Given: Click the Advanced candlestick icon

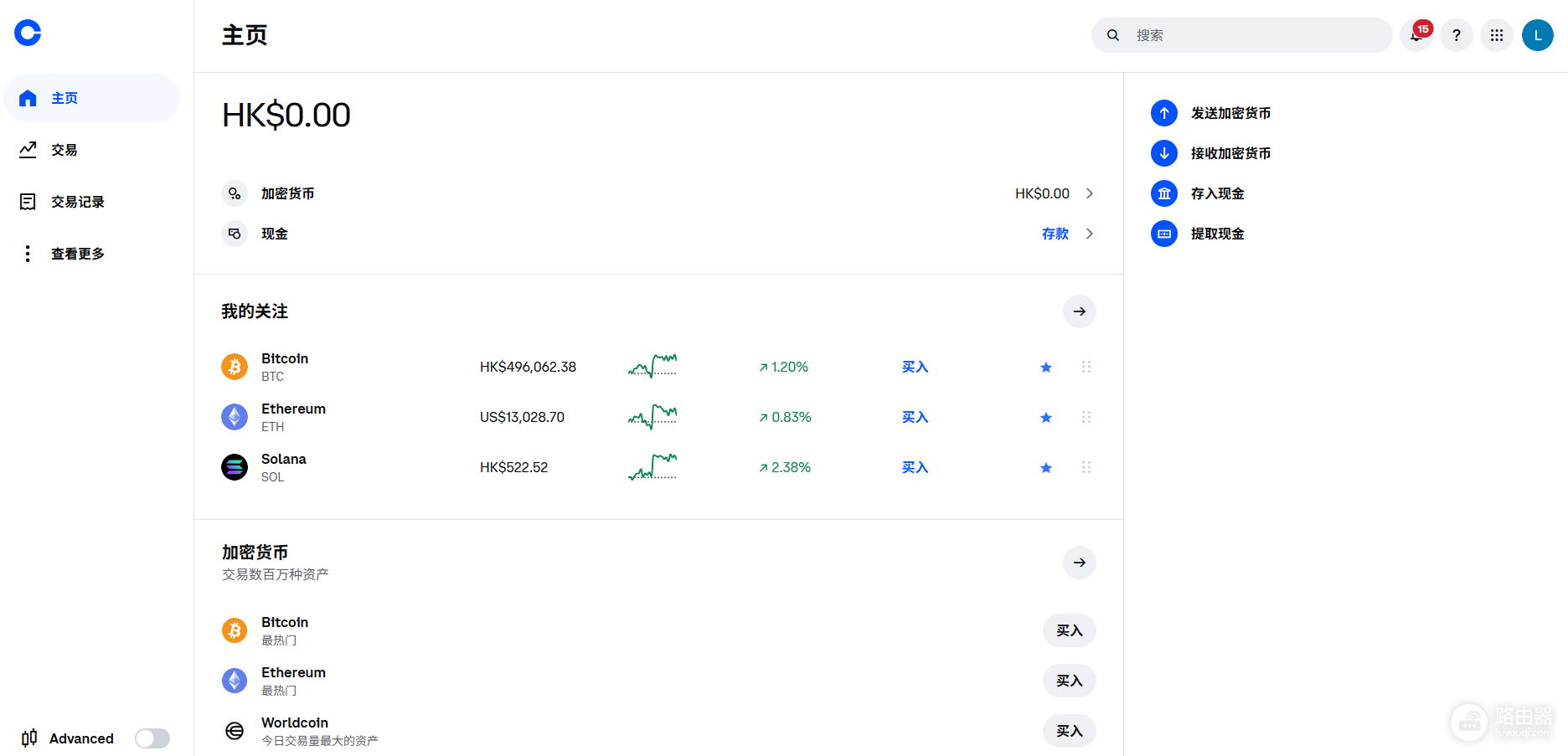Looking at the screenshot, I should point(29,738).
